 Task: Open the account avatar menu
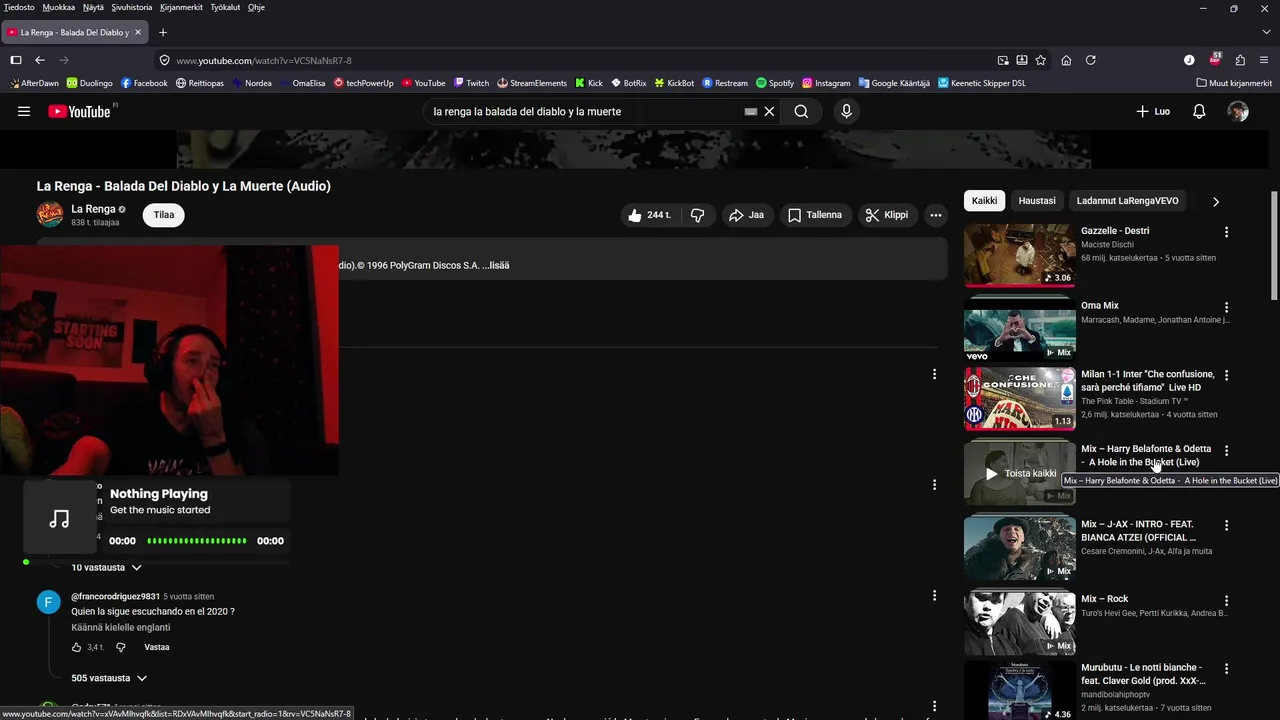pyautogui.click(x=1238, y=111)
